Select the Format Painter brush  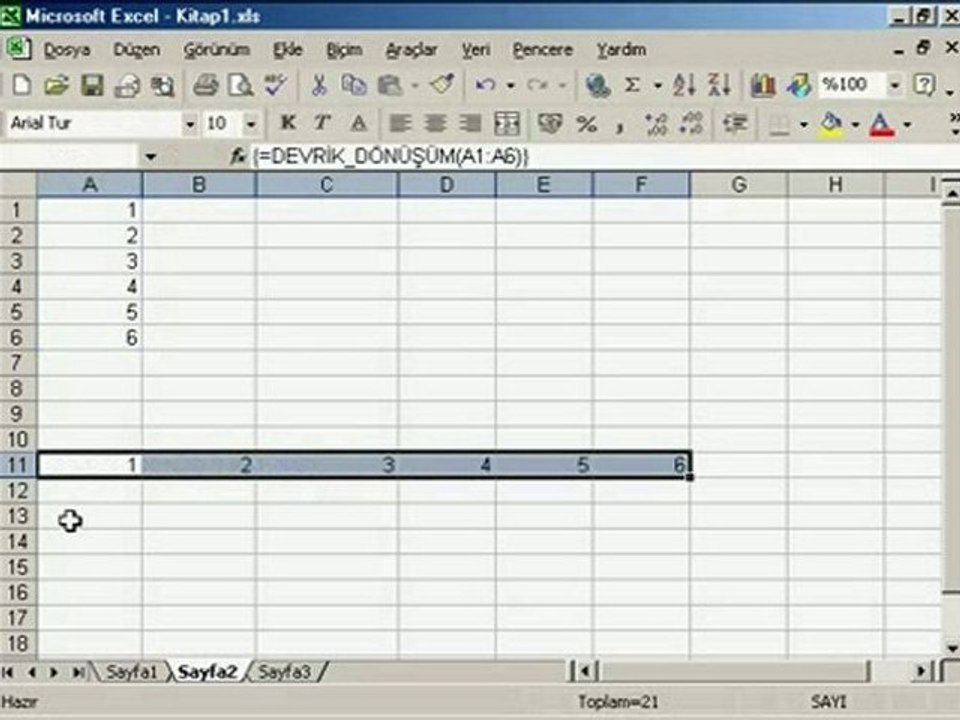click(x=442, y=85)
